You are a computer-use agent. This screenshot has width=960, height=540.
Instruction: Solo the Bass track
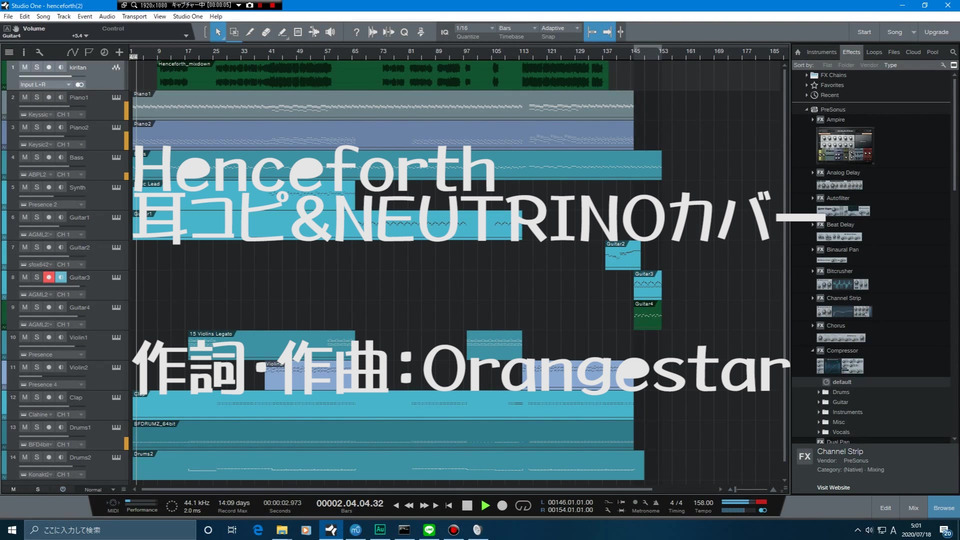click(37, 157)
